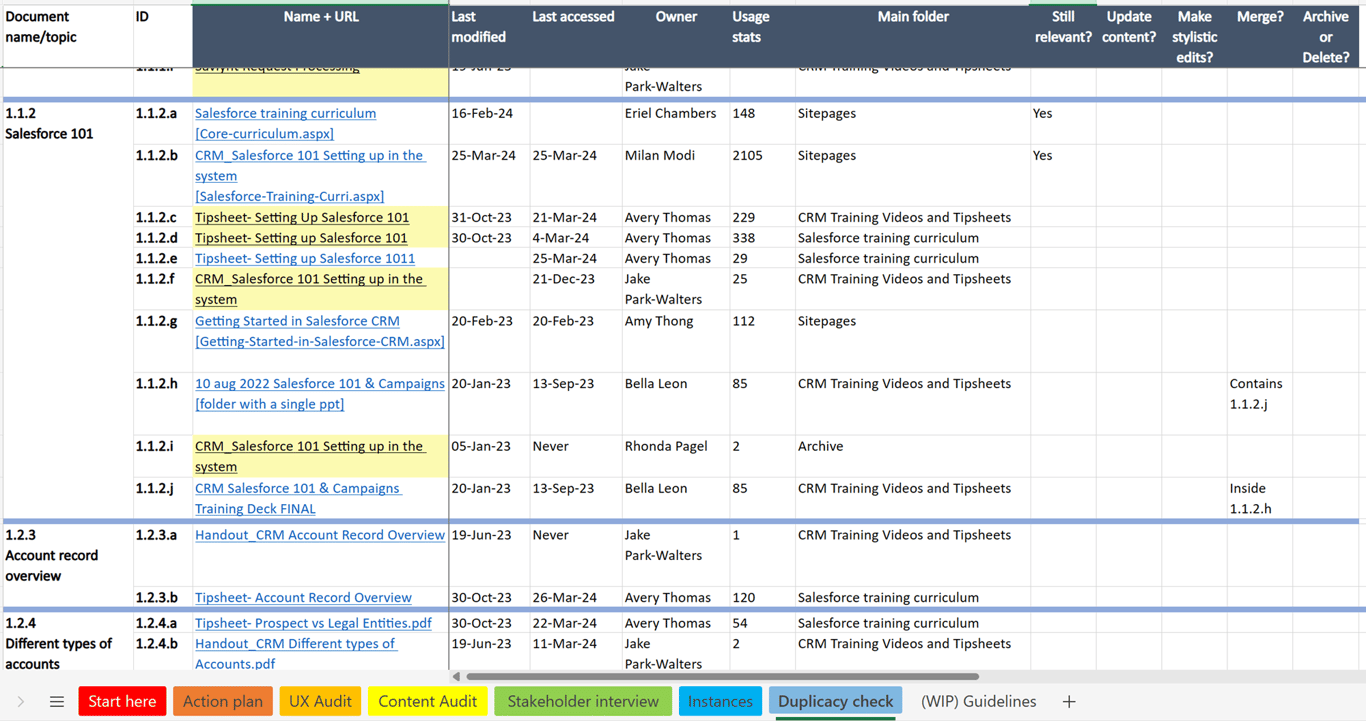
Task: Click the Last modified column header
Action: point(489,36)
